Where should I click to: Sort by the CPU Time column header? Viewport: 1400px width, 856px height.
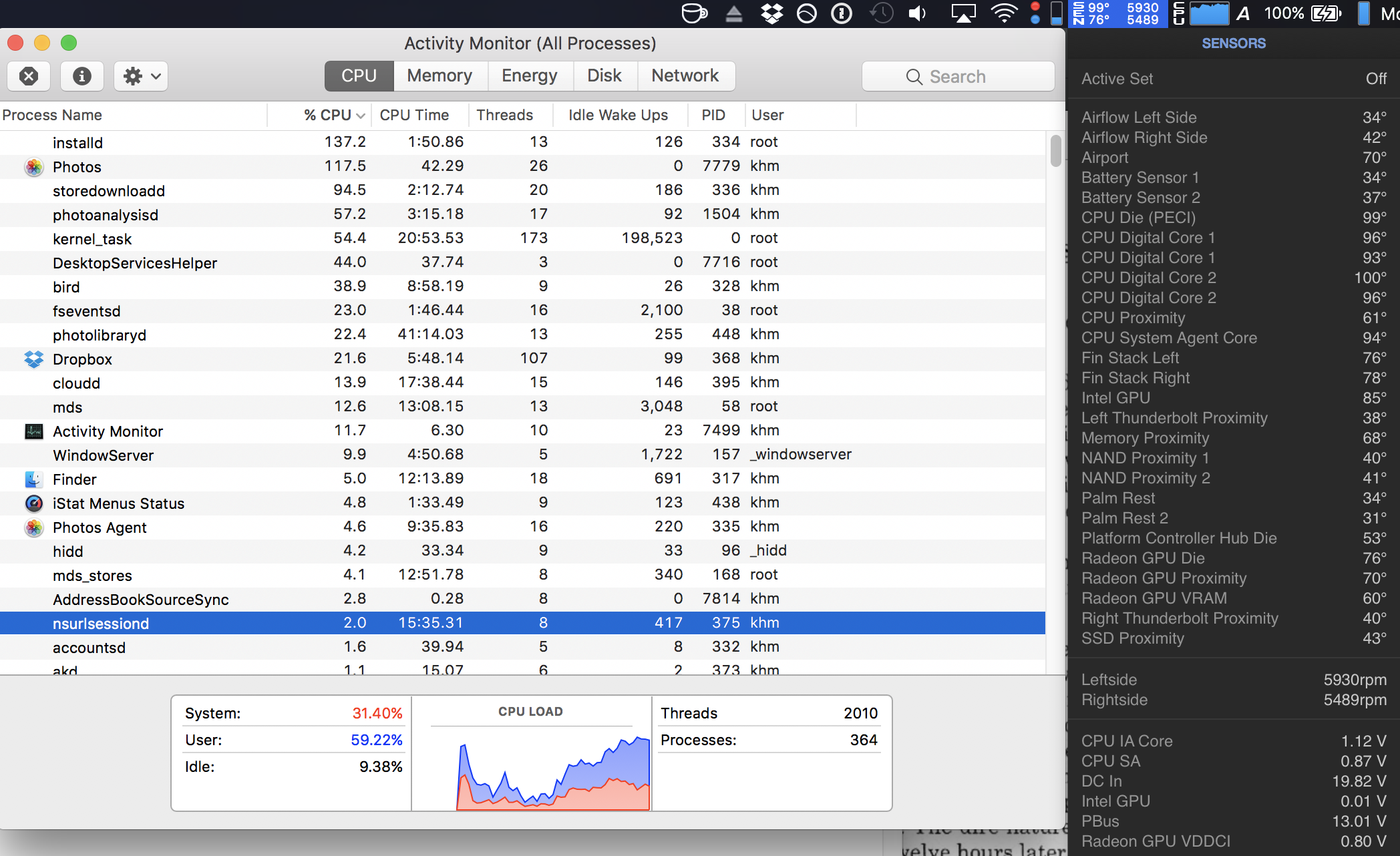pos(420,116)
